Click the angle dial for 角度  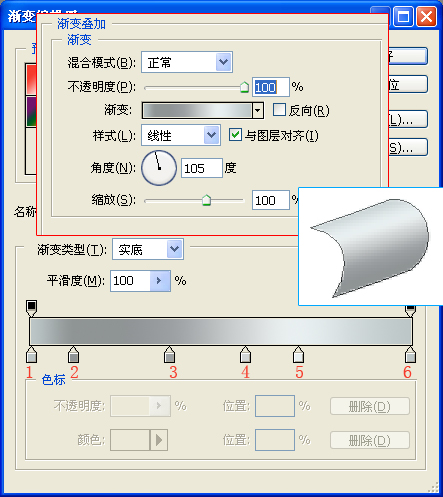(159, 168)
